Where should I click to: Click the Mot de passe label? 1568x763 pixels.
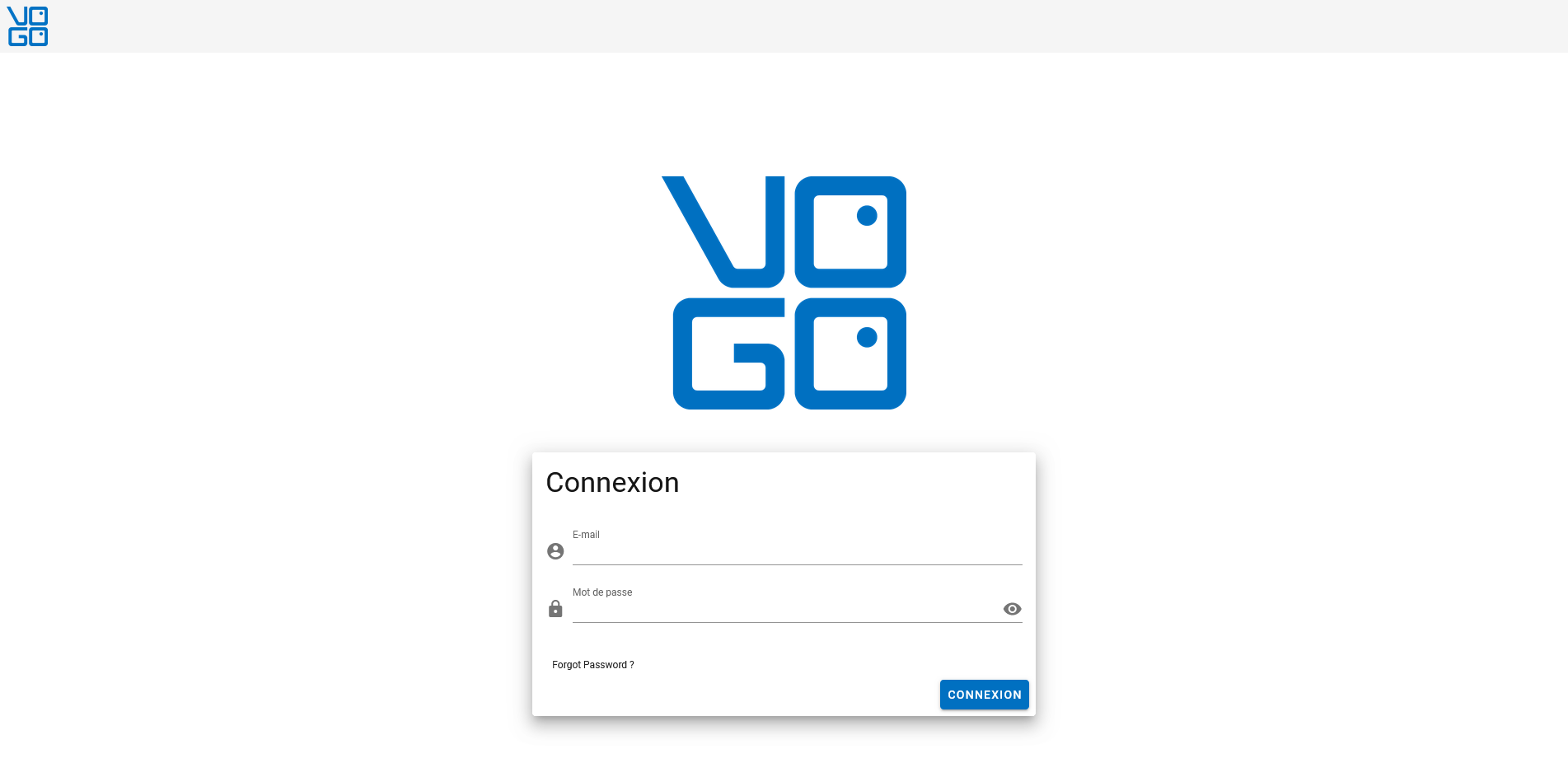[602, 592]
